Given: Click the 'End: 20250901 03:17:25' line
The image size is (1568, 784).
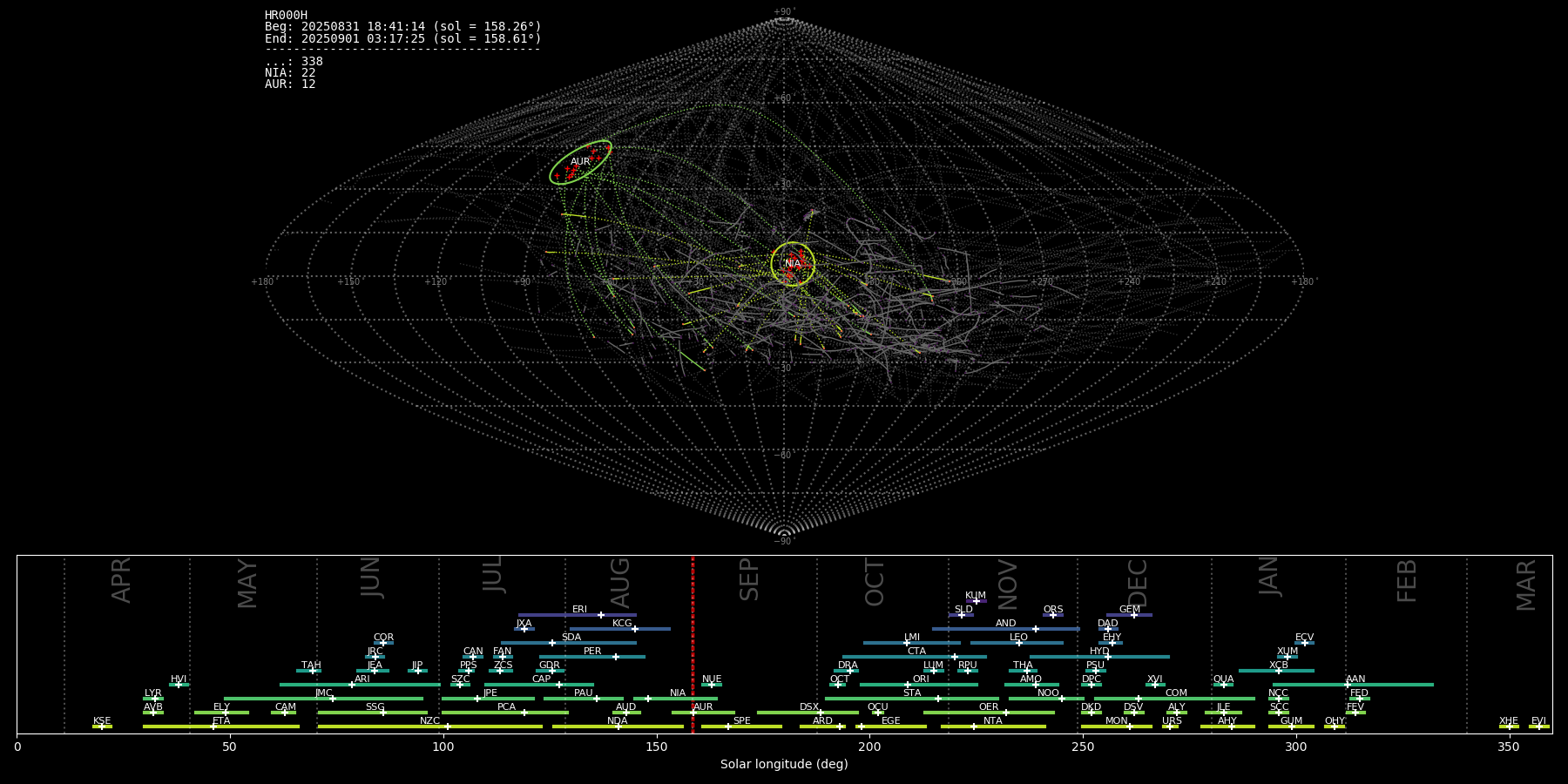Looking at the screenshot, I should 403,38.
